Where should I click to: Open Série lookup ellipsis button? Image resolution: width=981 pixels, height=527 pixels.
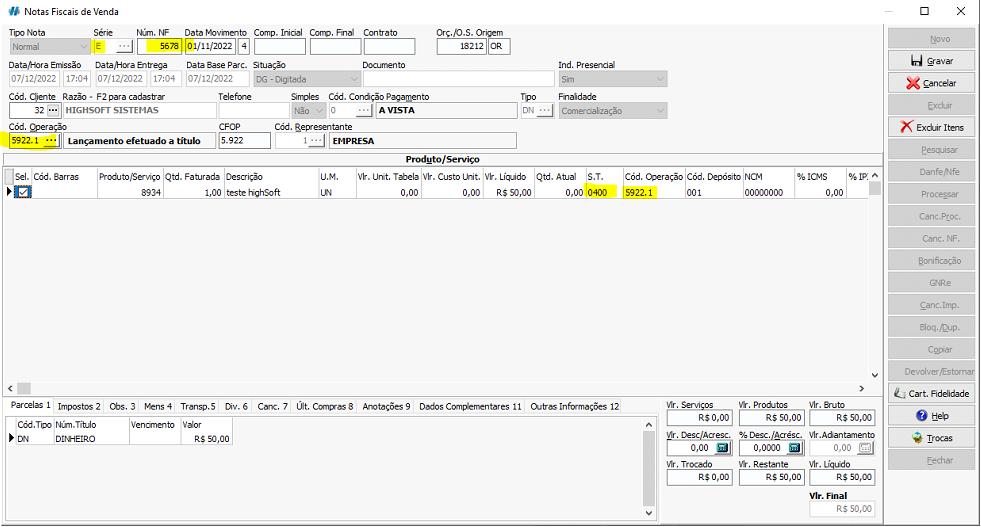(123, 46)
